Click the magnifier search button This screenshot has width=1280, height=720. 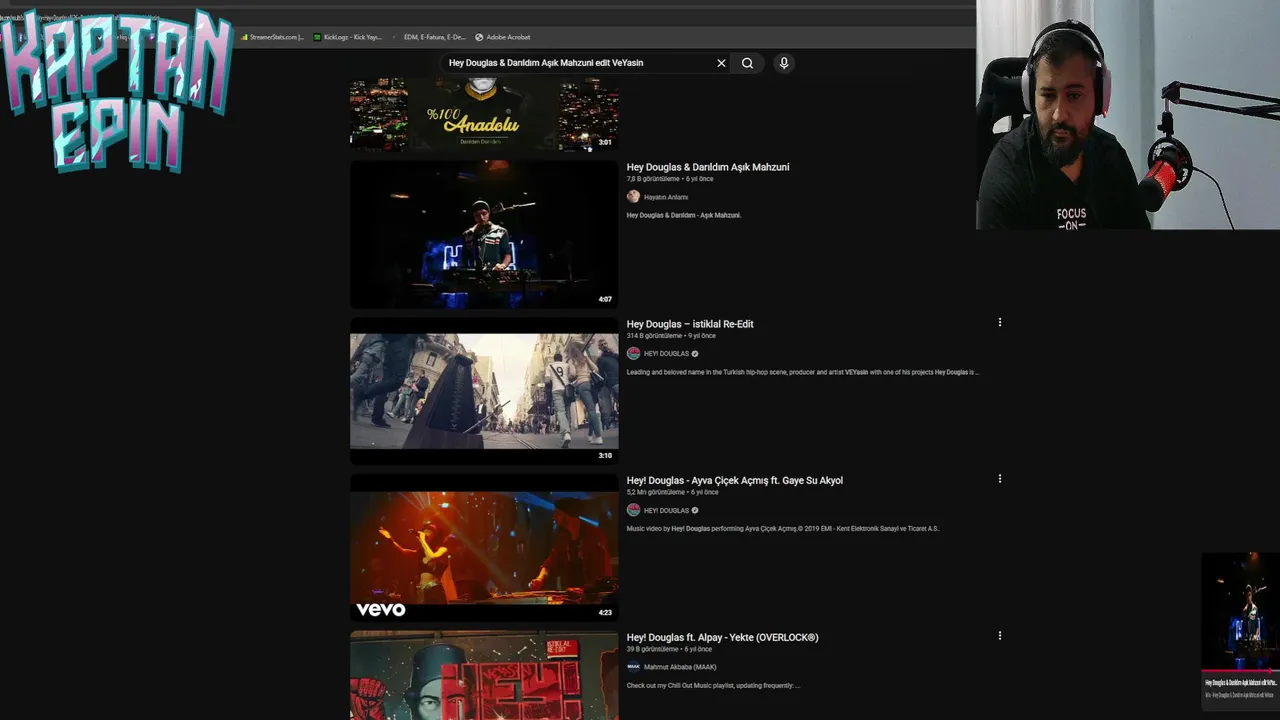point(747,63)
